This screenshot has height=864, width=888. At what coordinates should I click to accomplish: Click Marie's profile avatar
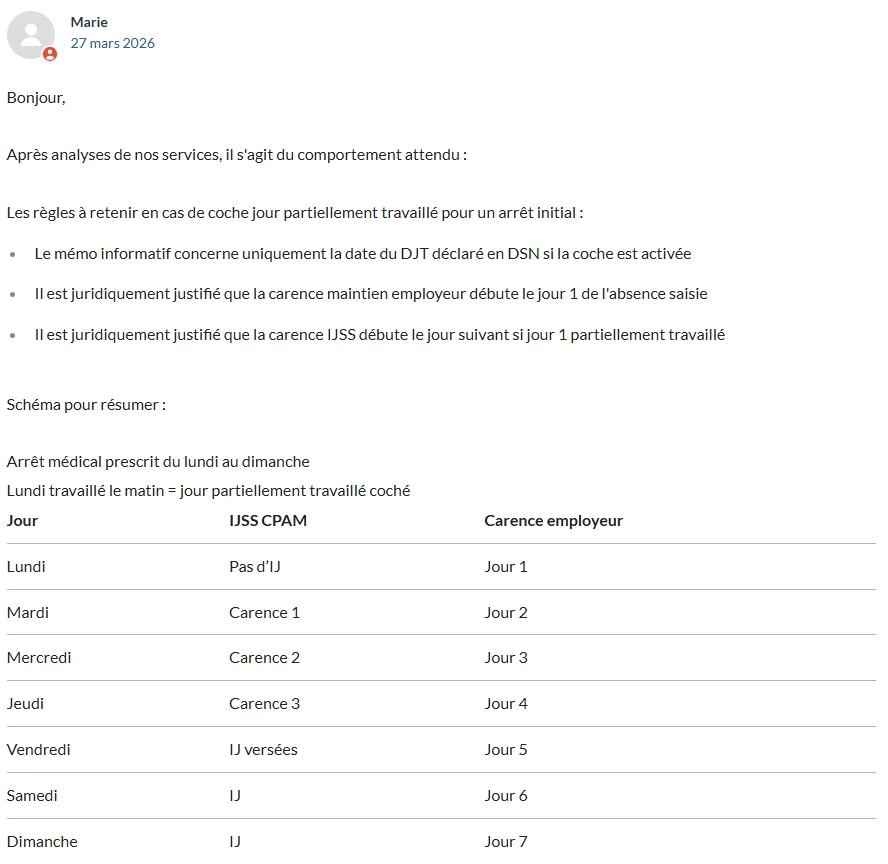point(30,35)
